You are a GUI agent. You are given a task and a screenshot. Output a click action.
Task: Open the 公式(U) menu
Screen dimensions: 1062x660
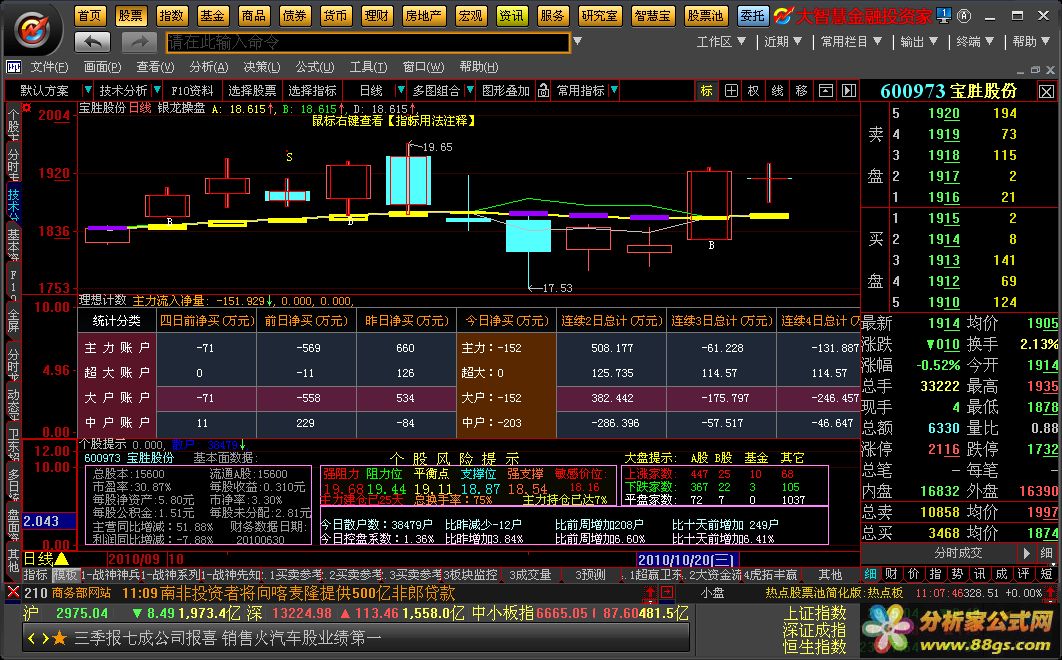(x=315, y=67)
